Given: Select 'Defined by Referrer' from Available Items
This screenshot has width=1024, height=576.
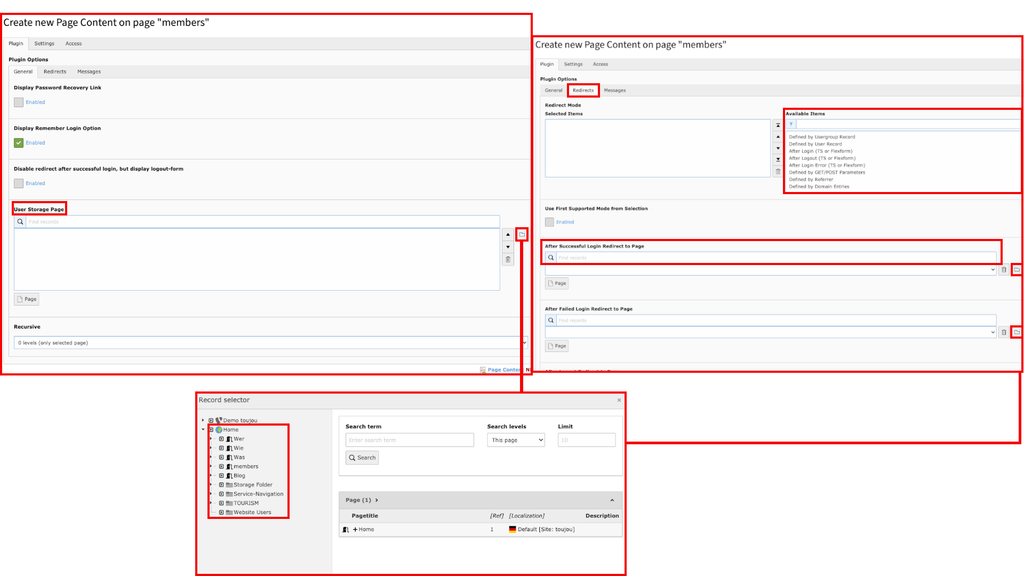Looking at the screenshot, I should [811, 180].
